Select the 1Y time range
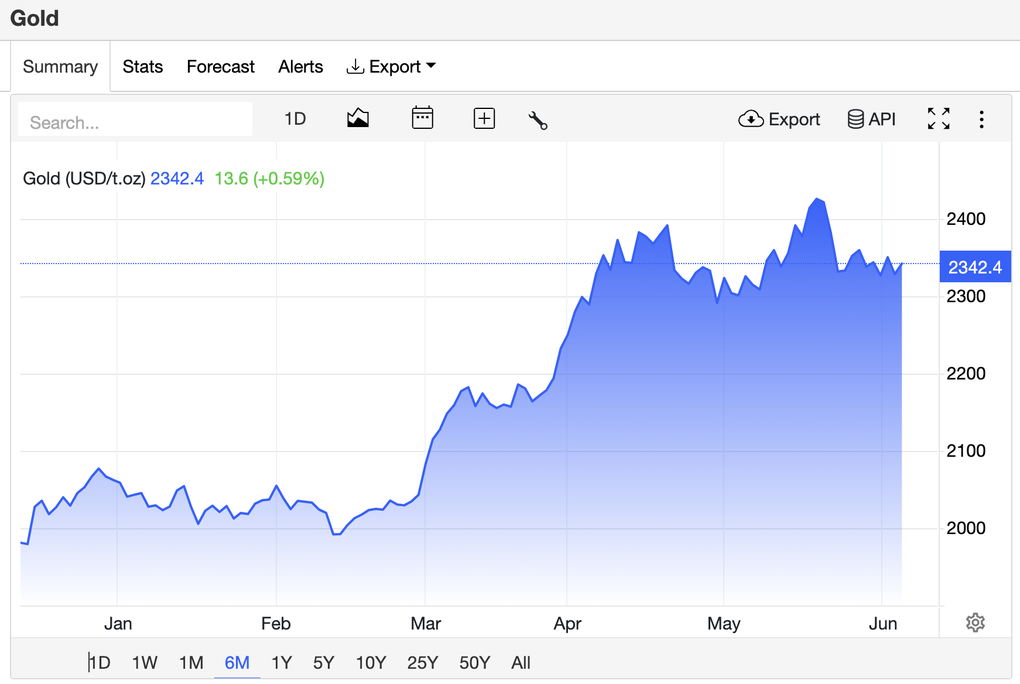 click(281, 663)
